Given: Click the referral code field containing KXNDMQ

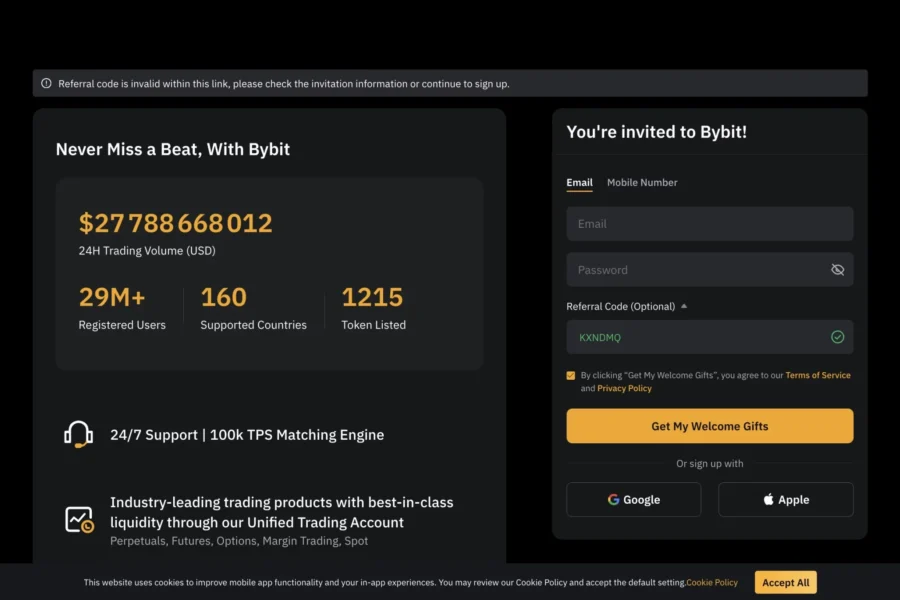Looking at the screenshot, I should (709, 337).
